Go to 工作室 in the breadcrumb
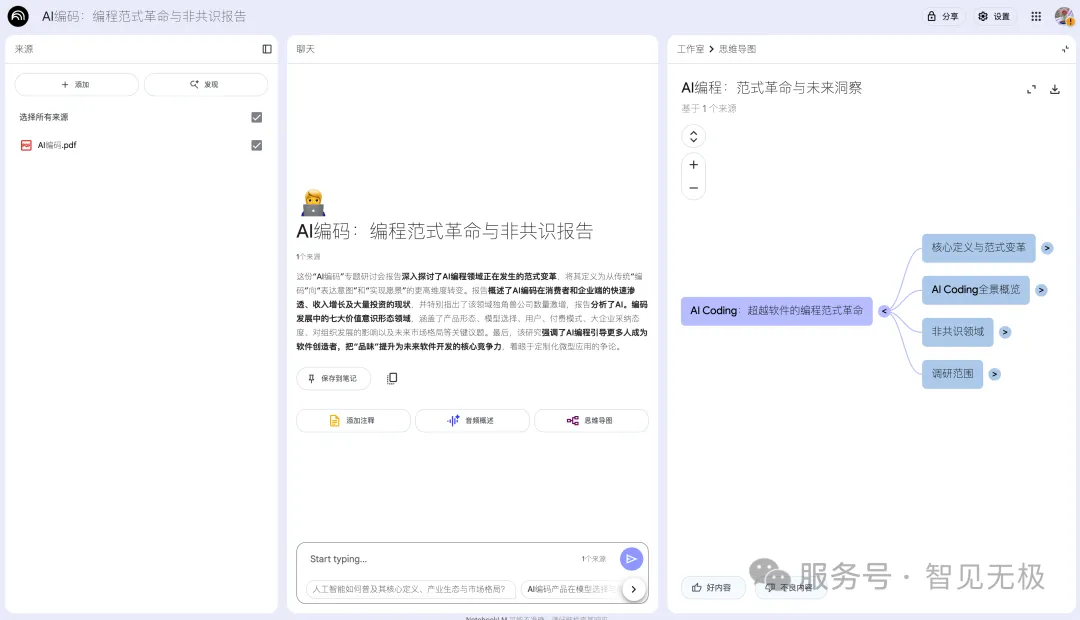The height and width of the screenshot is (620, 1080). click(690, 48)
